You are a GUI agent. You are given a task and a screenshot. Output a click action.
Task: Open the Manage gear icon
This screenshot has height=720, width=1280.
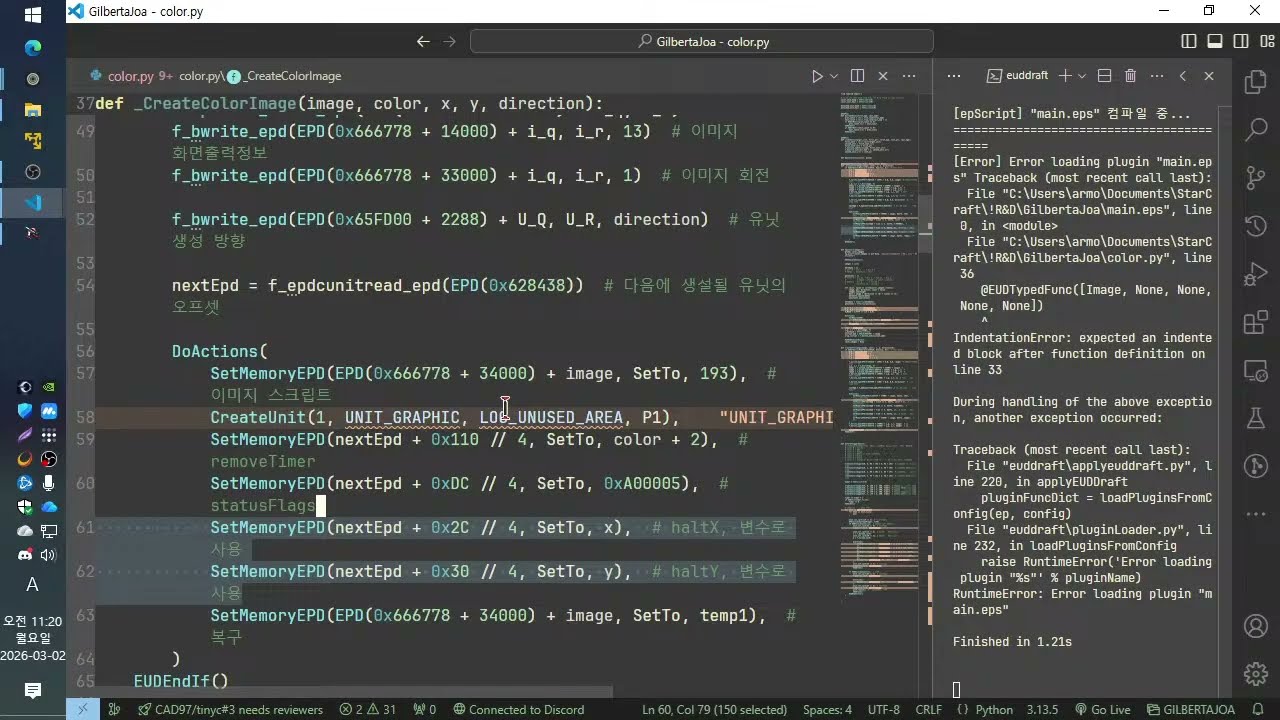[x=1255, y=673]
